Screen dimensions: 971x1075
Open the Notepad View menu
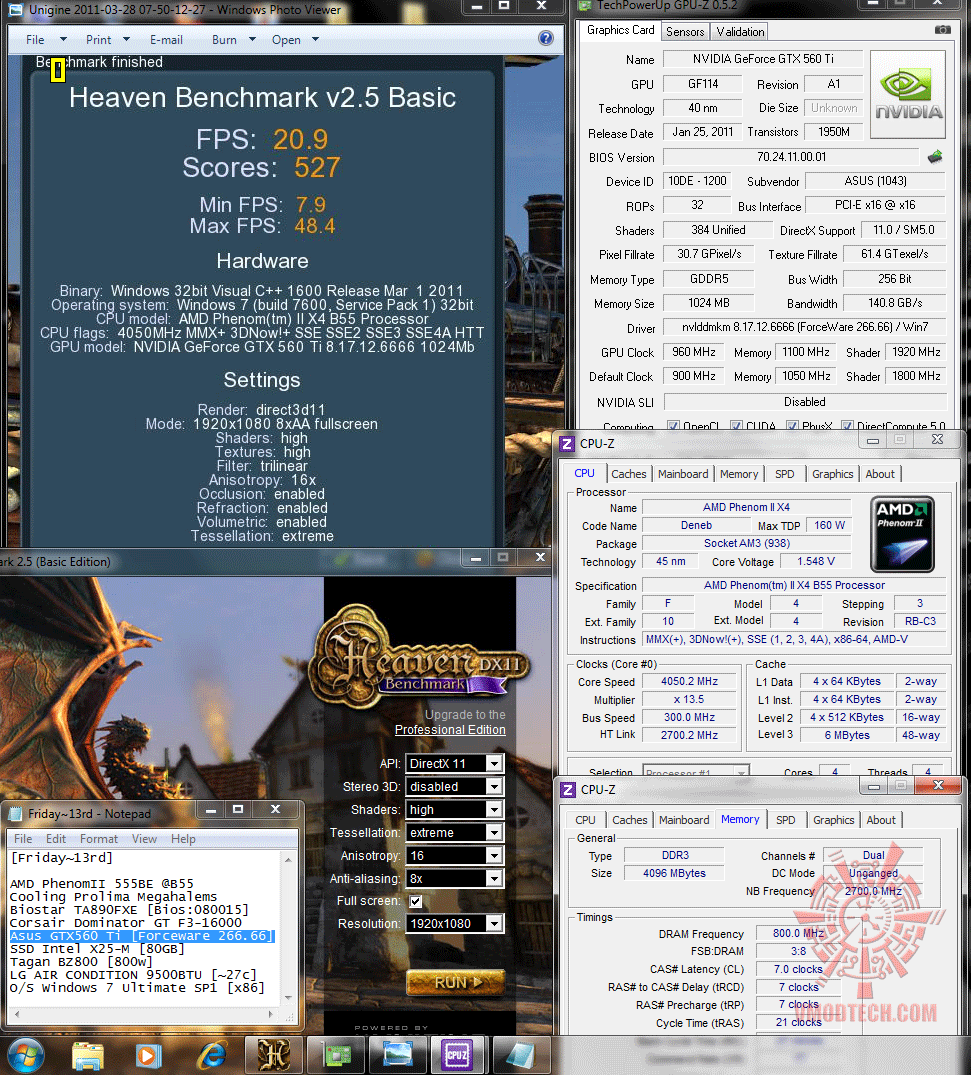coord(144,838)
